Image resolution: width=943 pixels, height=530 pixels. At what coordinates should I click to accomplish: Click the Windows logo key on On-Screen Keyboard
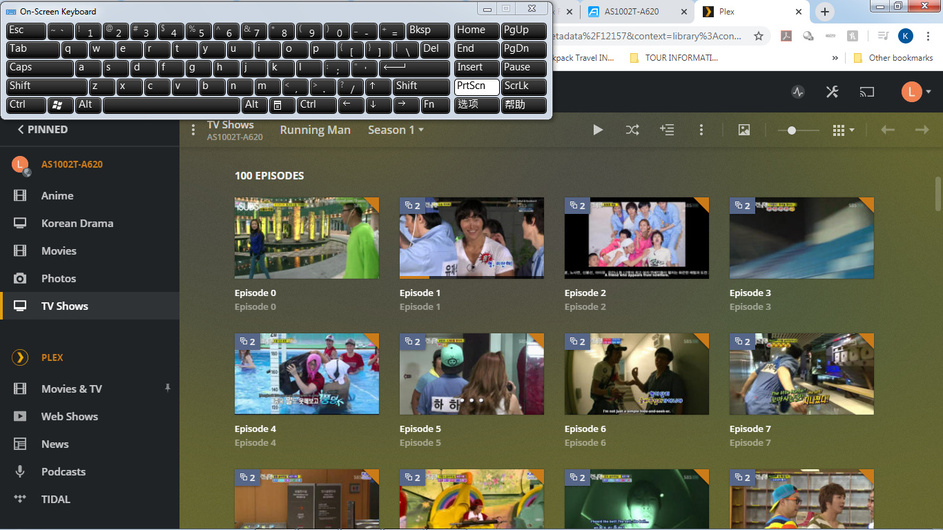coord(60,105)
